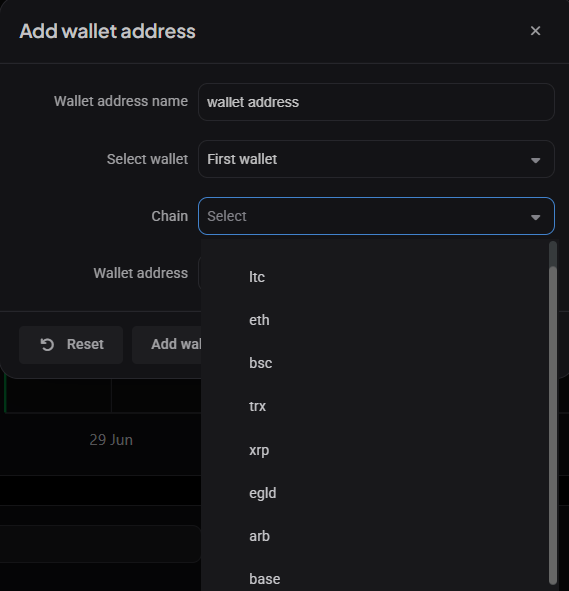The image size is (569, 591).
Task: Click the Add wallet address dialog title
Action: click(107, 31)
